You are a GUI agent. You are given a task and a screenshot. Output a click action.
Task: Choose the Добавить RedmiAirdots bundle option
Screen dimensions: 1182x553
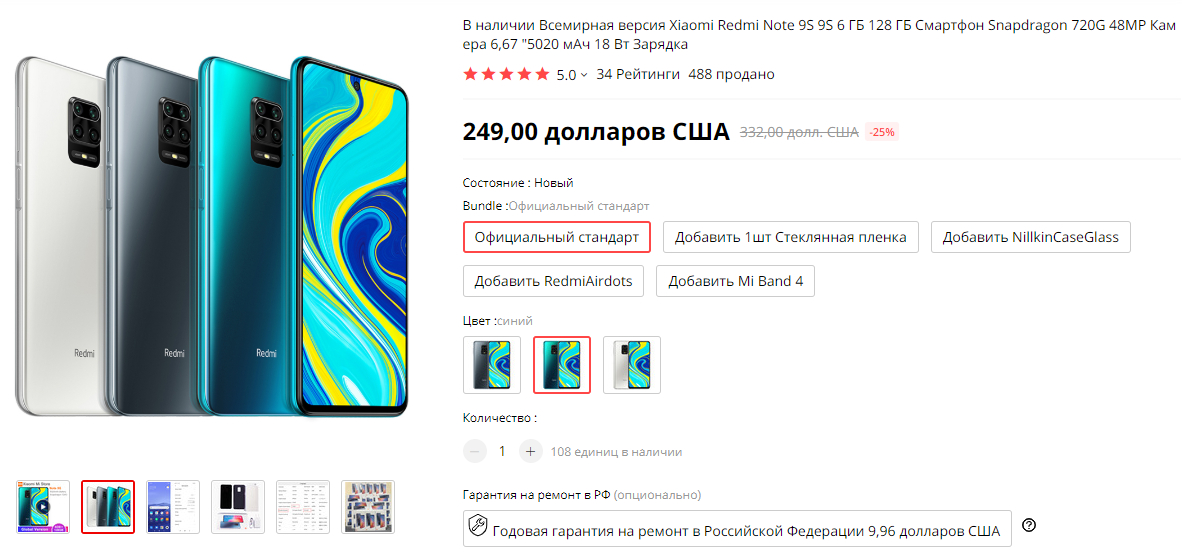point(553,281)
